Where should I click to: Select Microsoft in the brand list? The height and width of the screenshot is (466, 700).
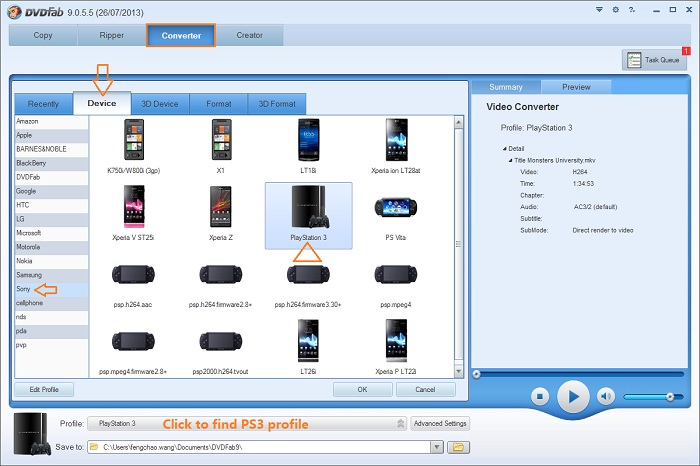point(52,233)
